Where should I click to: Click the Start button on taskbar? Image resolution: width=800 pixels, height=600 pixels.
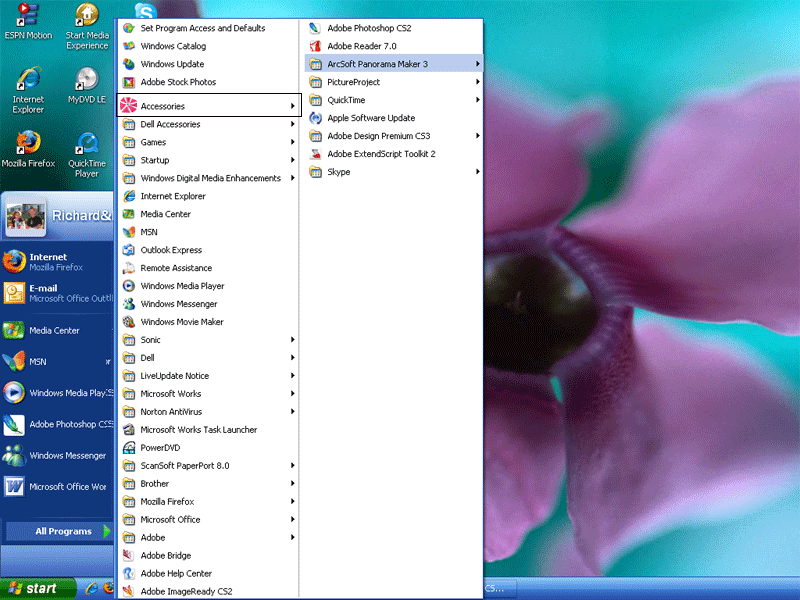pyautogui.click(x=37, y=588)
